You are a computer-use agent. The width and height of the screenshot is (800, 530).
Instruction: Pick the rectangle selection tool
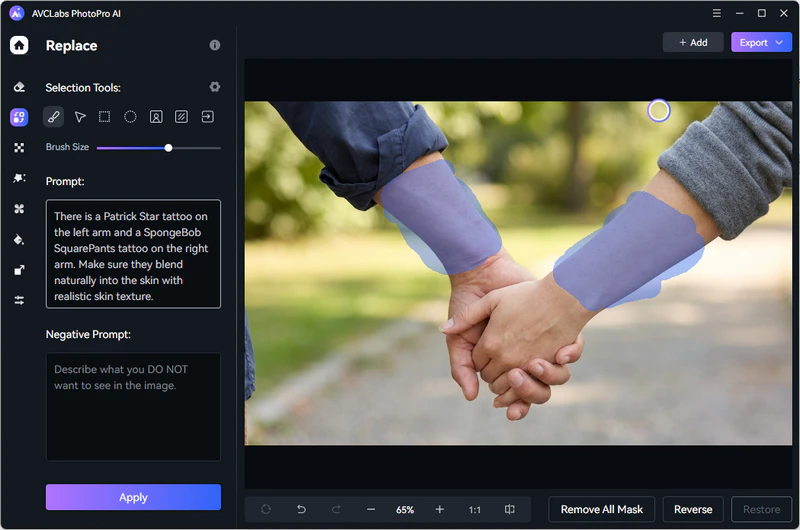tap(105, 116)
